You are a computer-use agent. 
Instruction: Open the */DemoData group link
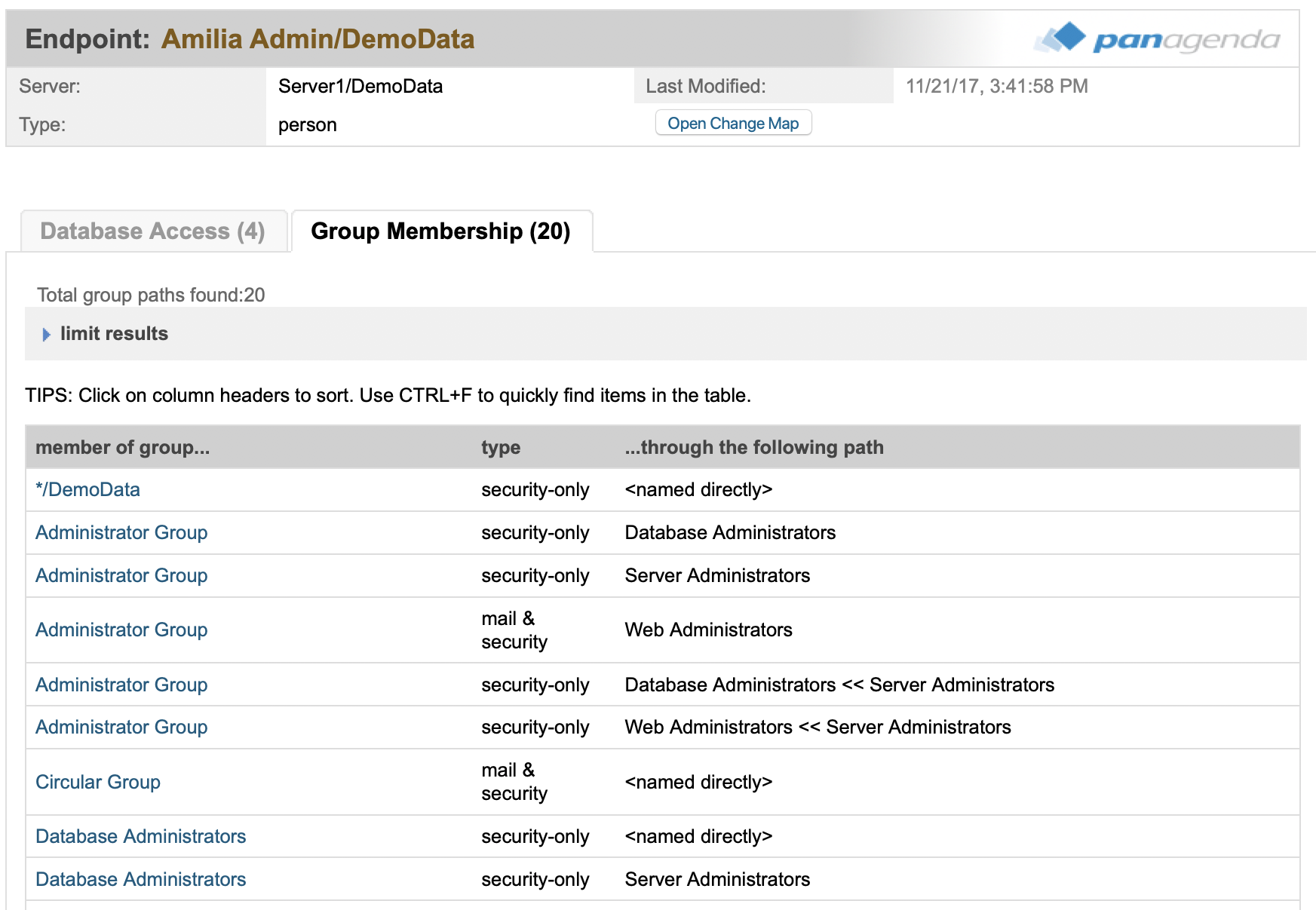coord(87,490)
